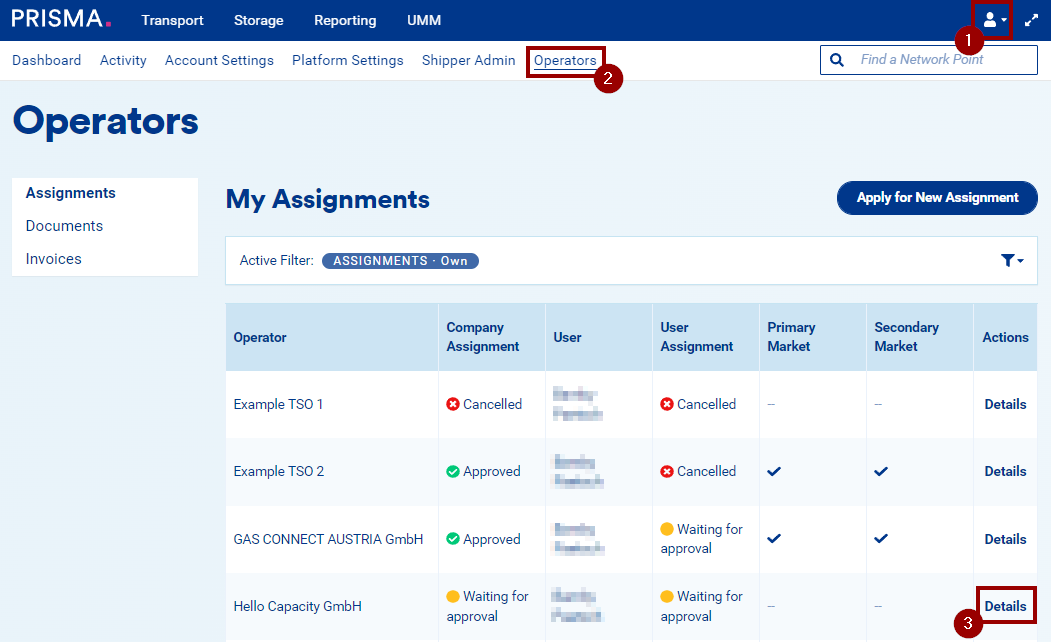Click the ASSIGNMENTS · Own filter tag
The image size is (1051, 642).
pos(400,261)
